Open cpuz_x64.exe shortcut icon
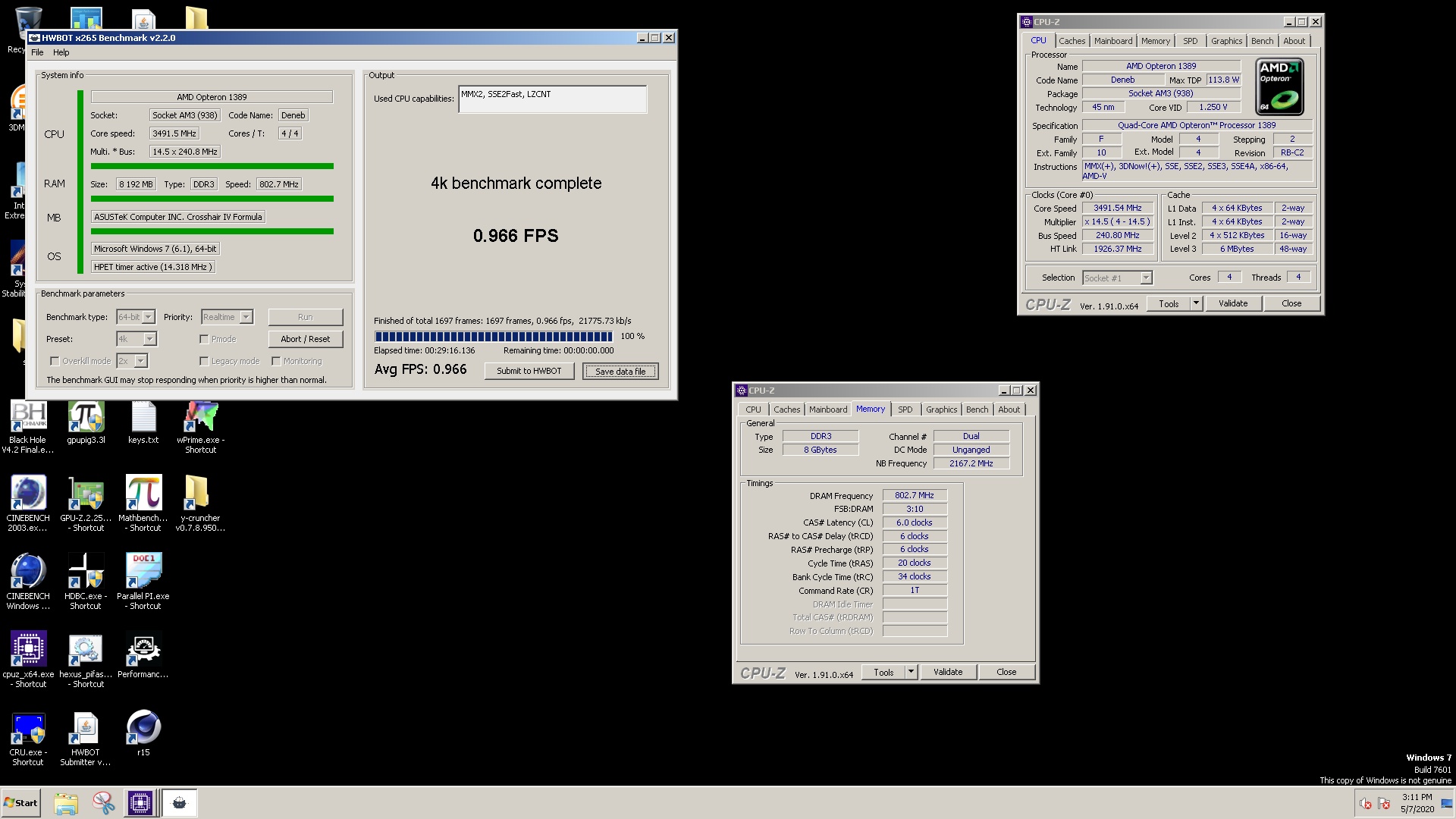The width and height of the screenshot is (1456, 819). click(28, 660)
